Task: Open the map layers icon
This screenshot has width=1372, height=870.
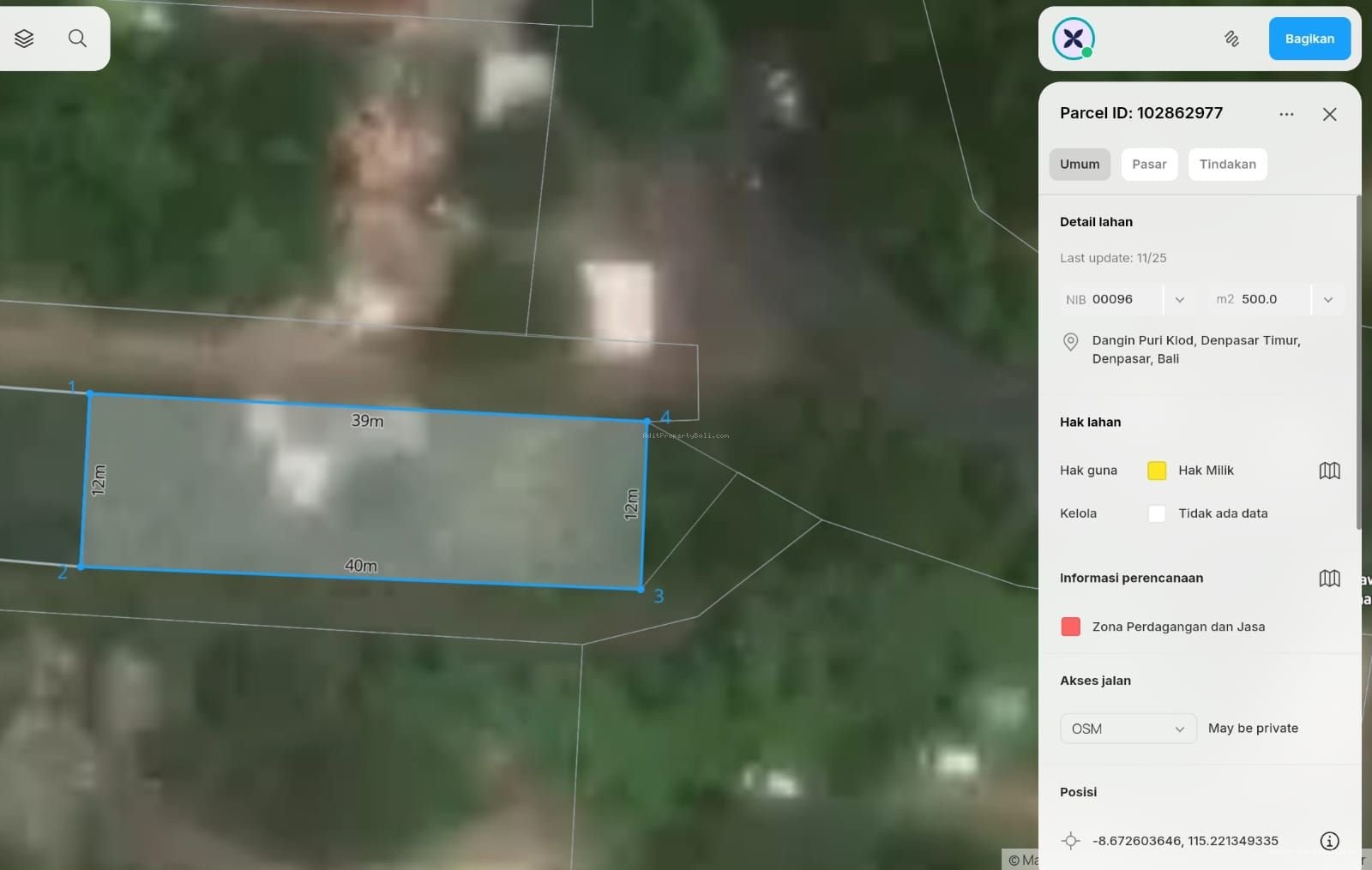Action: pos(24,39)
